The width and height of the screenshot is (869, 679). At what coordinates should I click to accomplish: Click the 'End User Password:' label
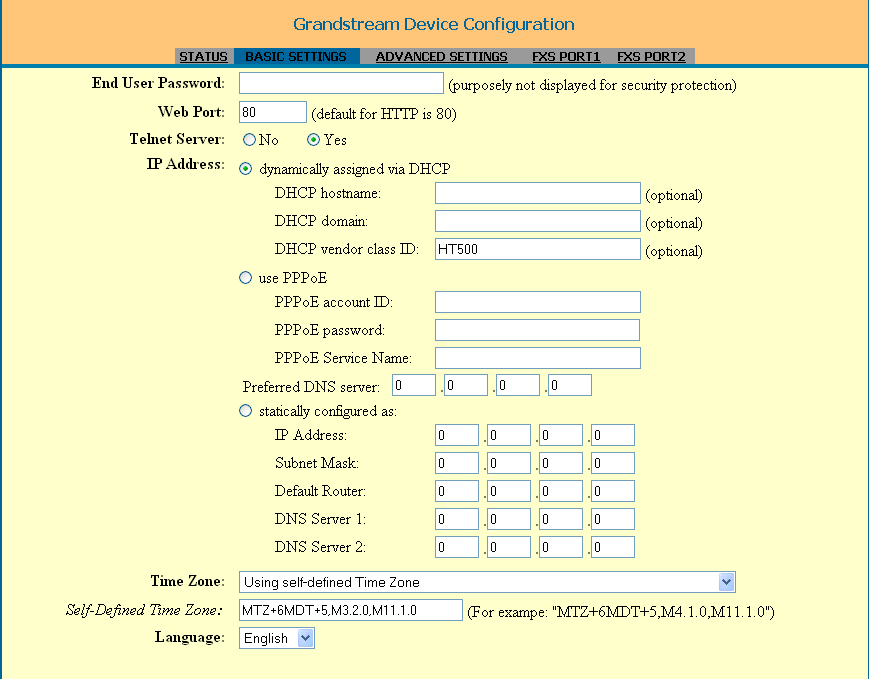(x=159, y=83)
